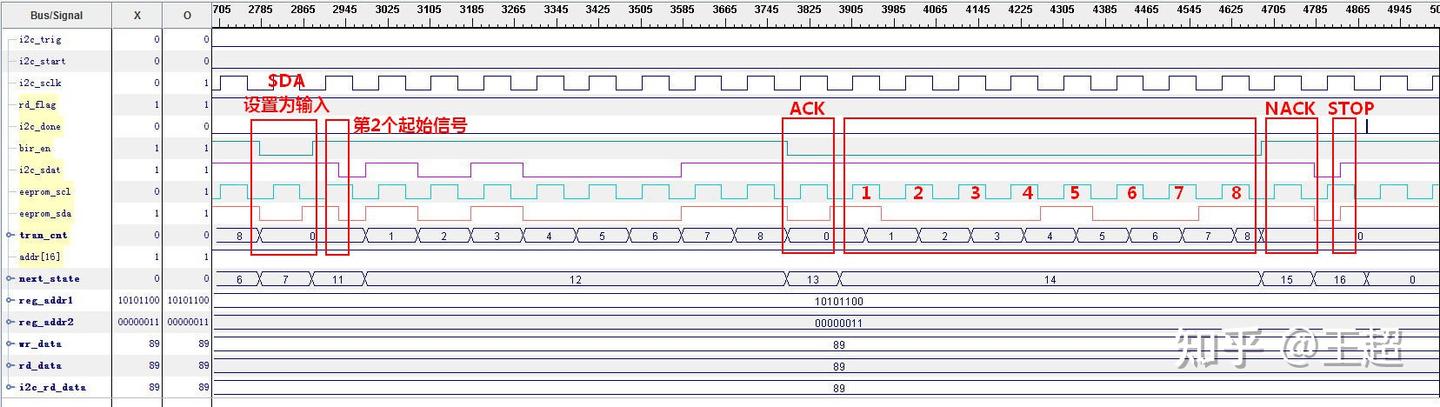
Task: Expand the tran_cnt bus
Action: pyautogui.click(x=10, y=235)
